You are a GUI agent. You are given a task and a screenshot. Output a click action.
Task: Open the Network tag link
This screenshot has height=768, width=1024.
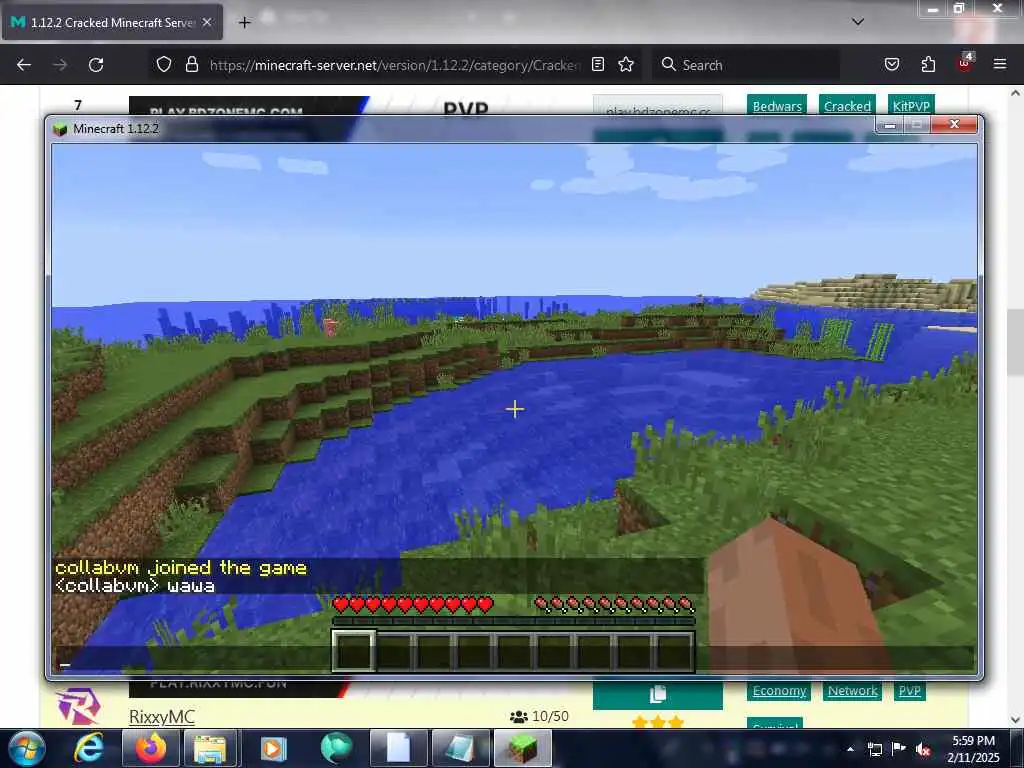click(x=853, y=690)
